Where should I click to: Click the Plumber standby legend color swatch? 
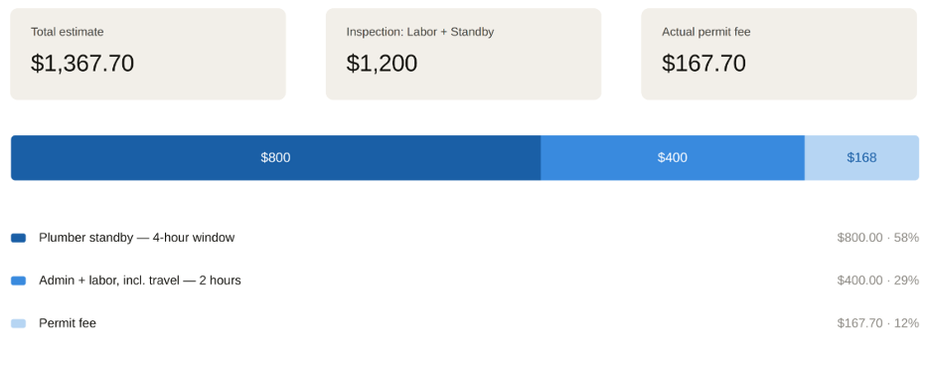[x=18, y=238]
